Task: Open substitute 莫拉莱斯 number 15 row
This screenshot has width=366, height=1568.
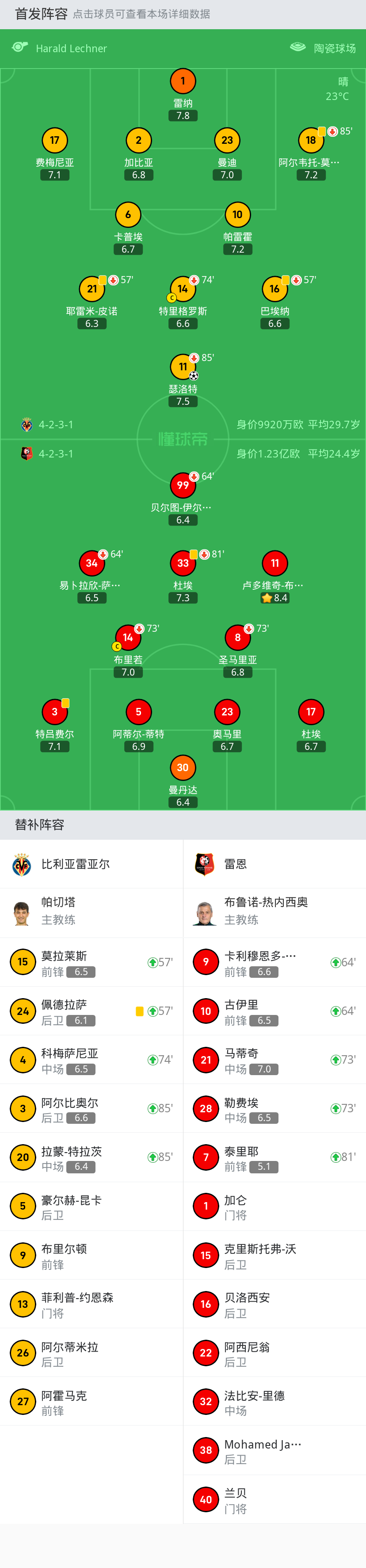Action: (91, 962)
